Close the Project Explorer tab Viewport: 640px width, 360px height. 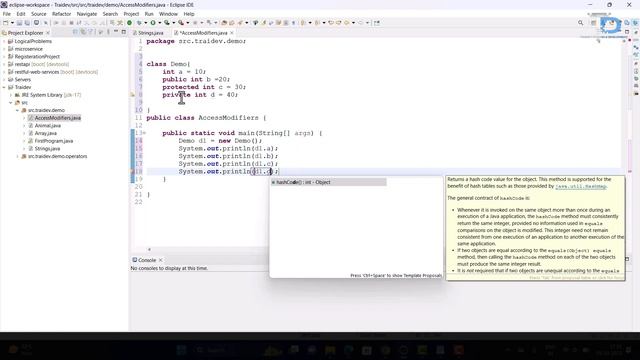pyautogui.click(x=48, y=33)
